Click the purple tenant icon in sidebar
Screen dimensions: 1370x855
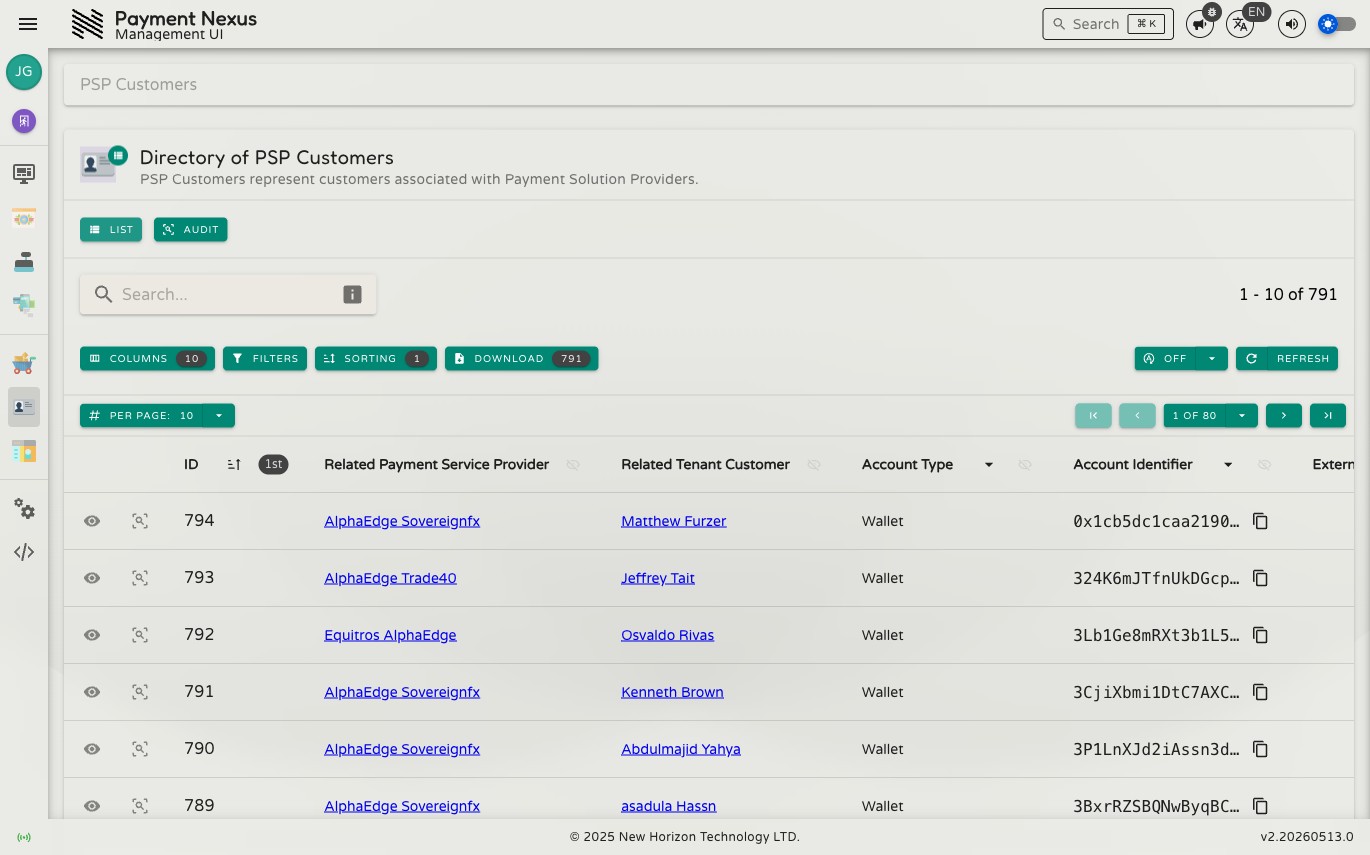coord(24,121)
